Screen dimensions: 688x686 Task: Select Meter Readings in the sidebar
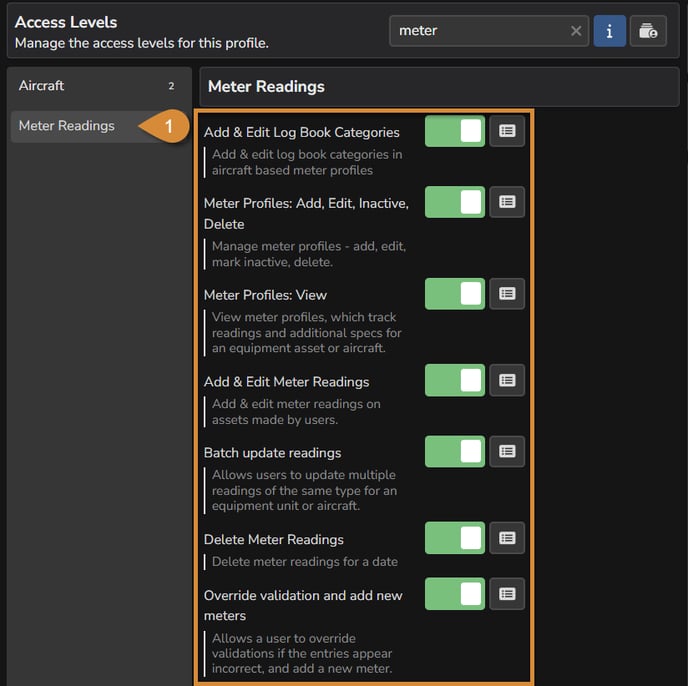click(75, 126)
